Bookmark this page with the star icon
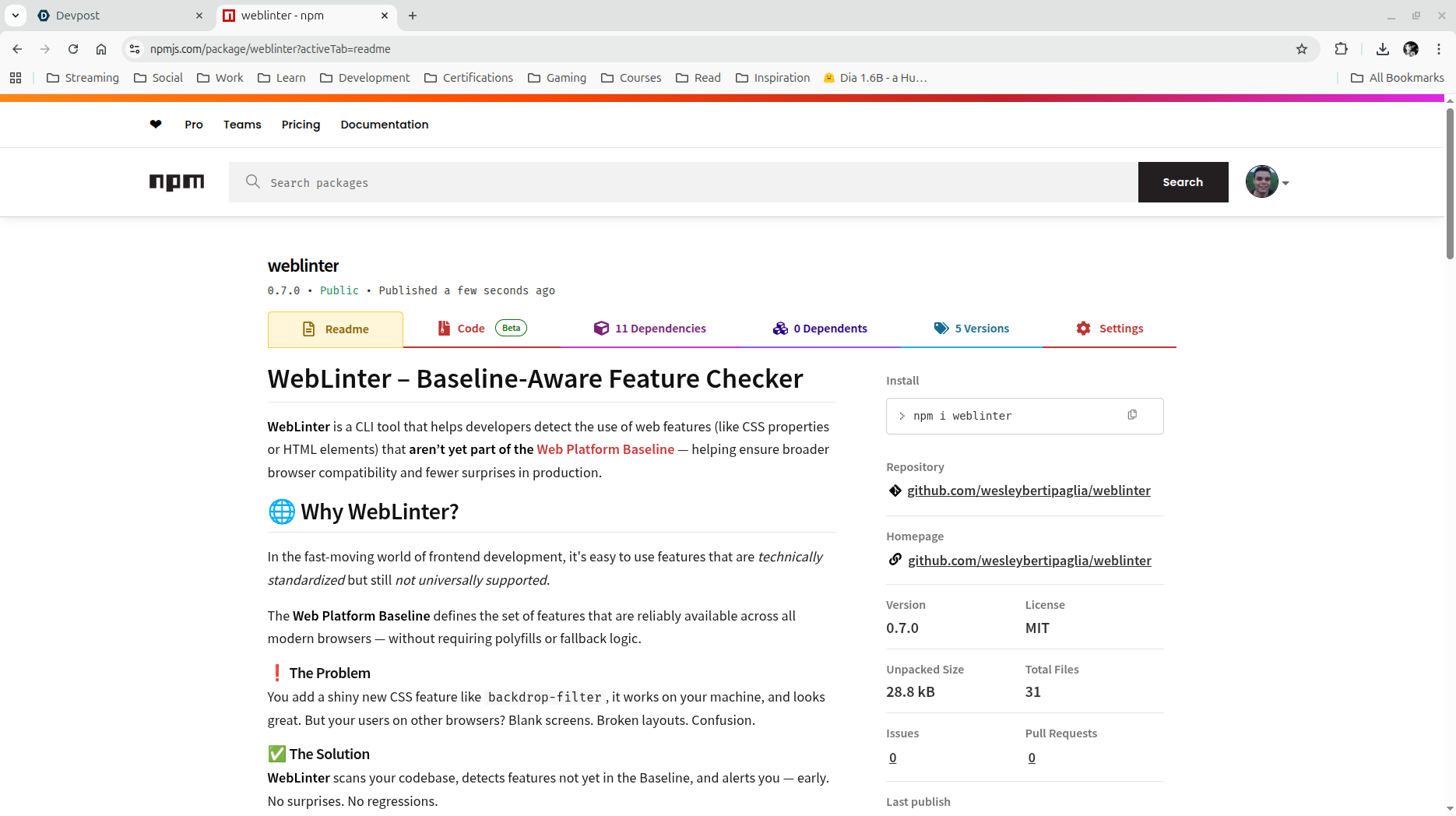Viewport: 1456px width, 816px height. [x=1302, y=49]
